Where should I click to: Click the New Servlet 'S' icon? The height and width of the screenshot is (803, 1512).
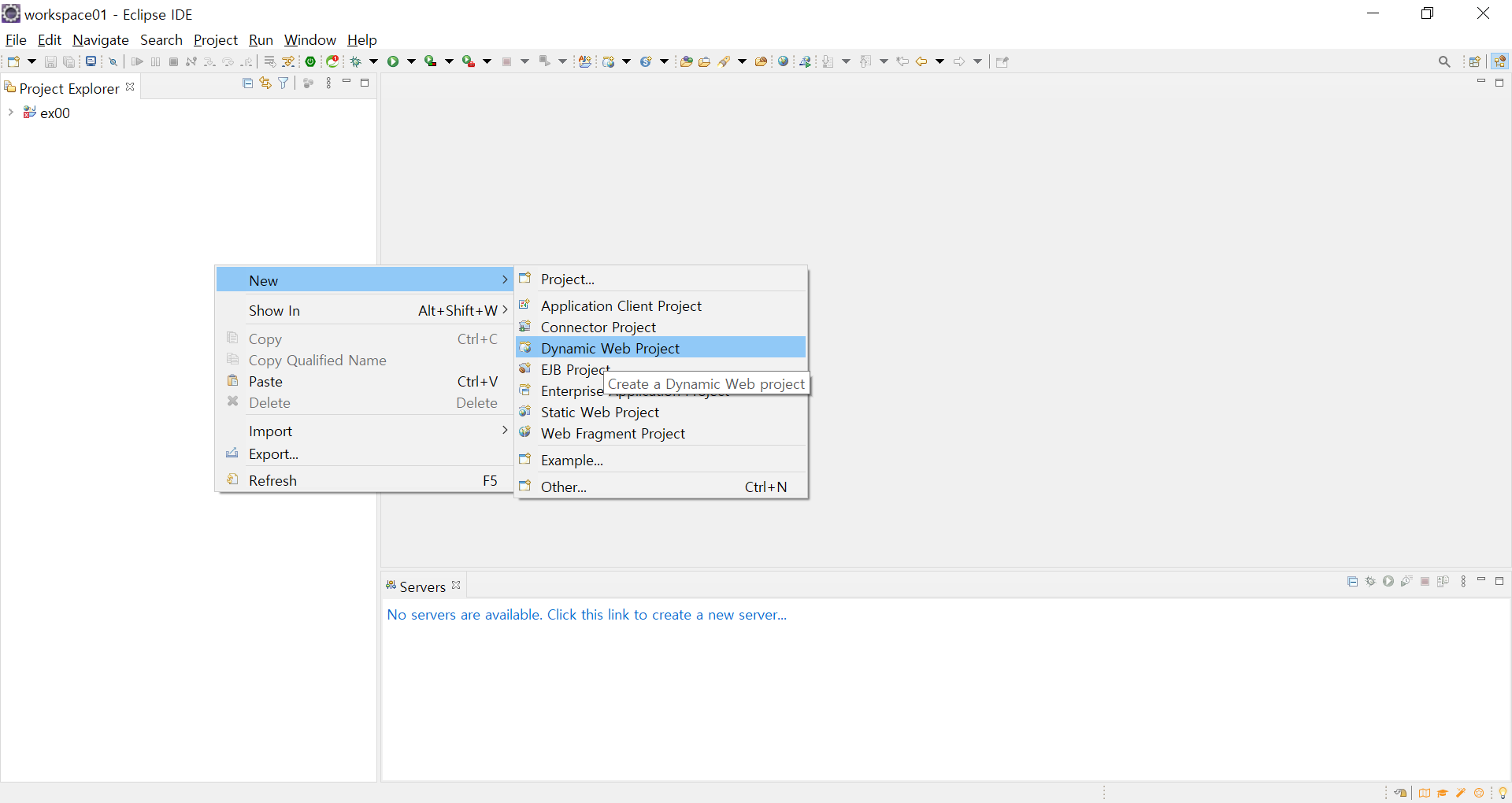[646, 61]
